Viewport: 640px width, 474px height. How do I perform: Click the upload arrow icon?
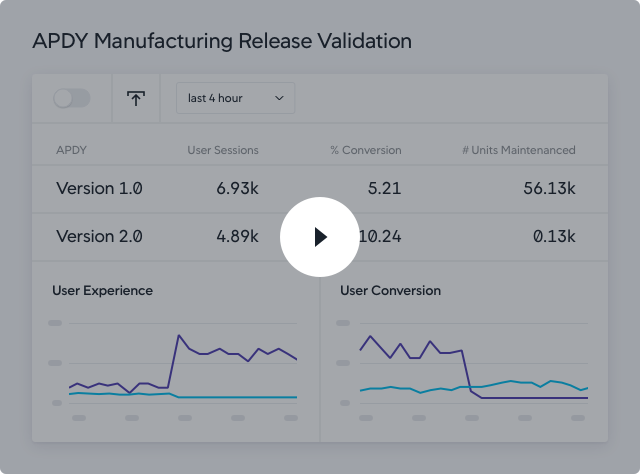click(136, 98)
